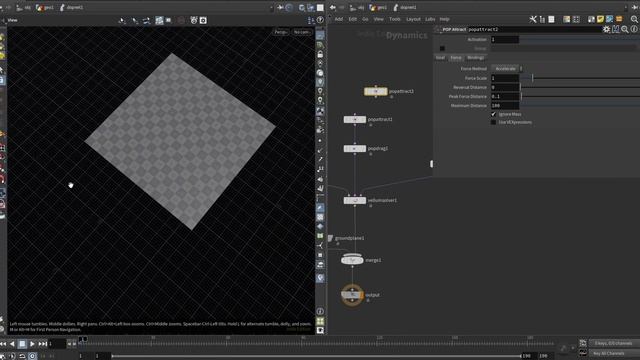640x360 pixels.
Task: Click the back arrow in network path bar
Action: pyautogui.click(x=333, y=7)
